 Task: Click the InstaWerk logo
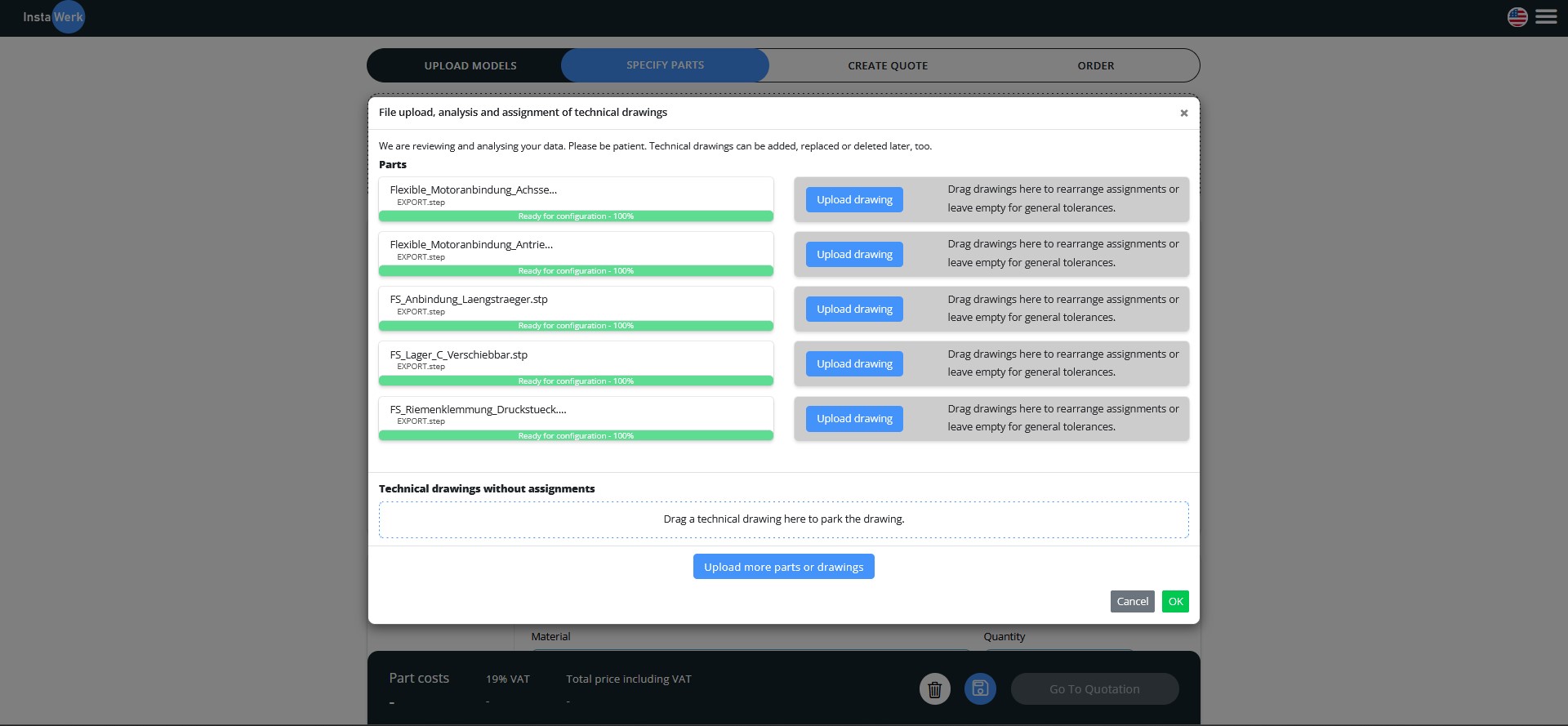[54, 17]
